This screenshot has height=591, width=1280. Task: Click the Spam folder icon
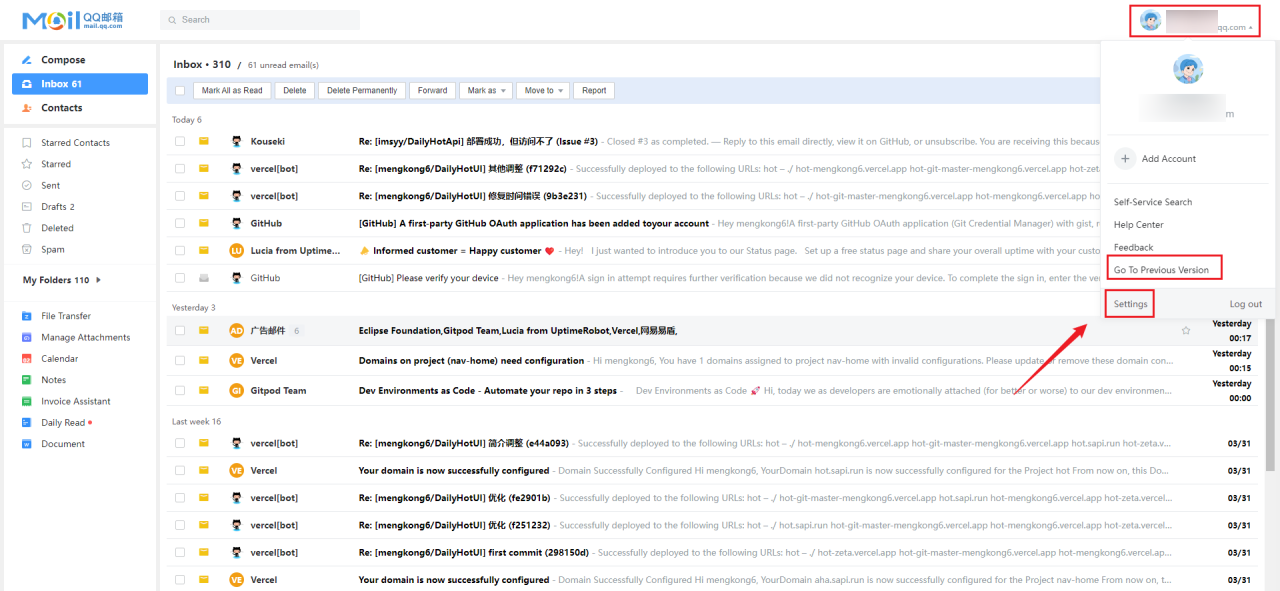coord(27,250)
